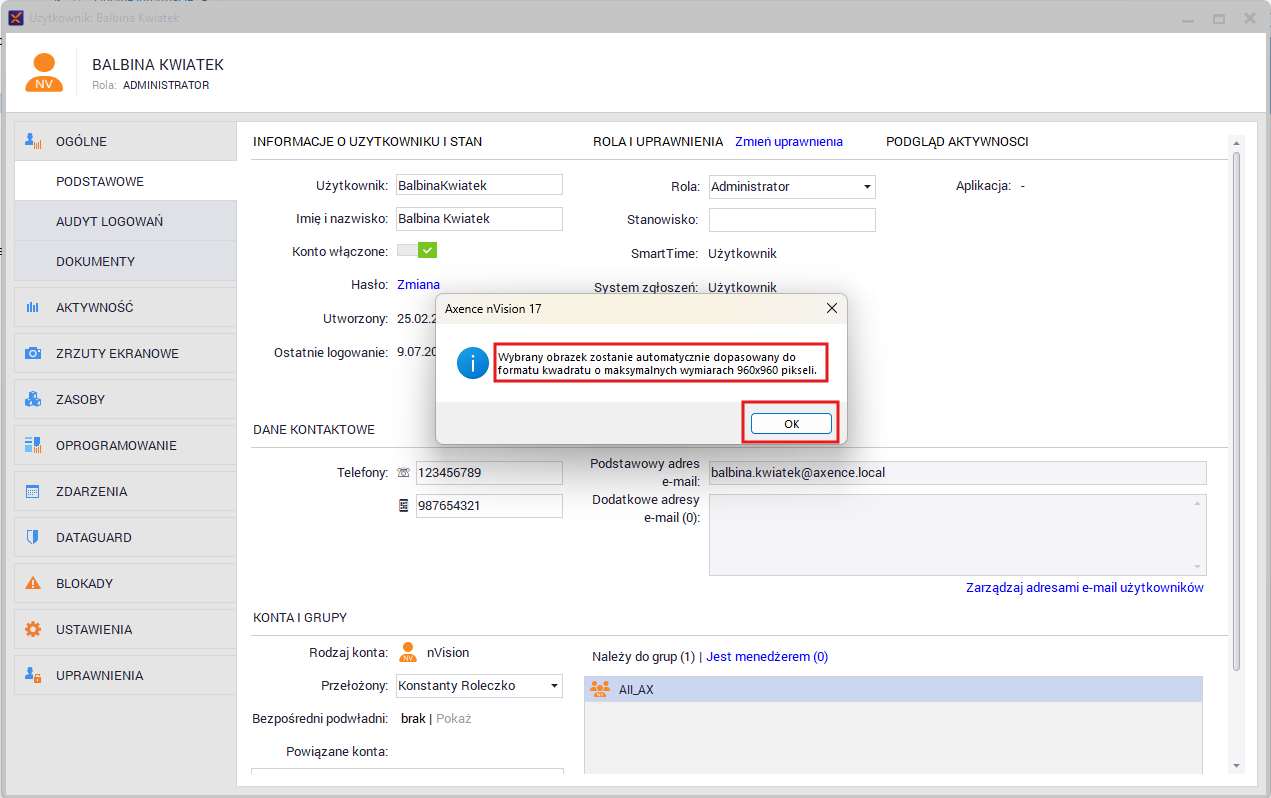
Task: Click the Użytkownik input field
Action: pyautogui.click(x=479, y=185)
